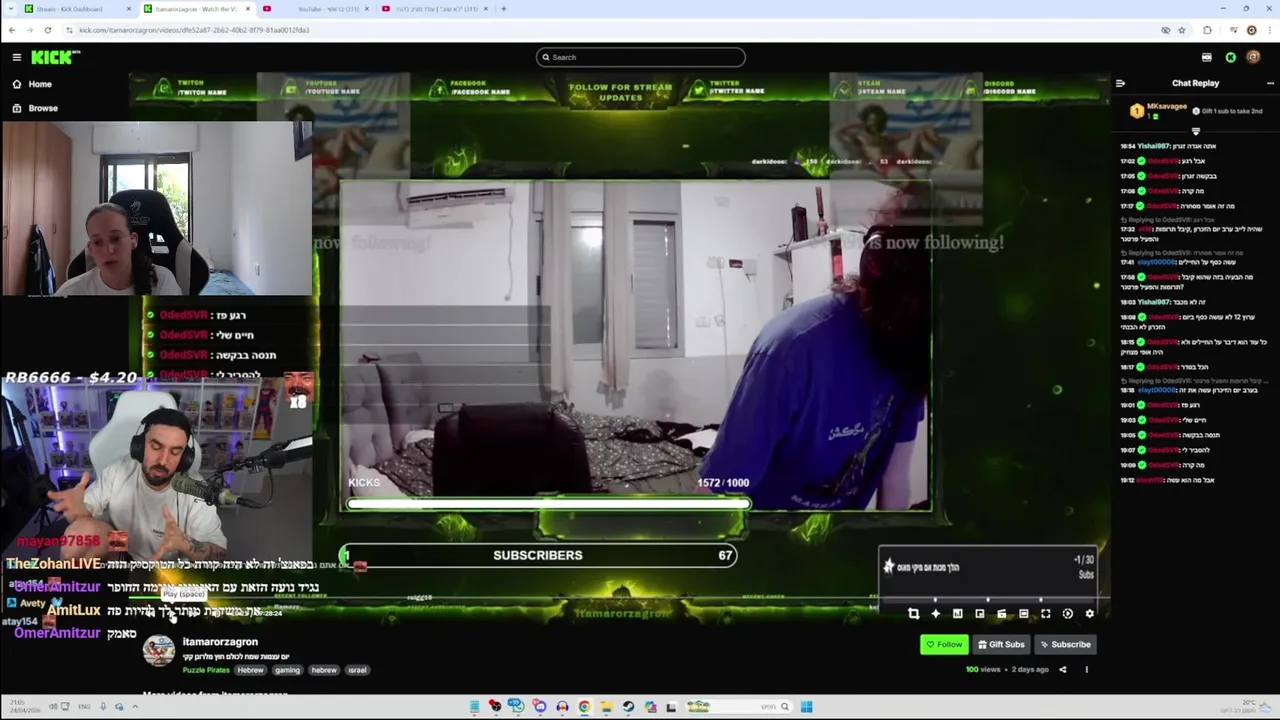Select the lowercase hebrew tag
This screenshot has height=720, width=1280.
[324, 670]
